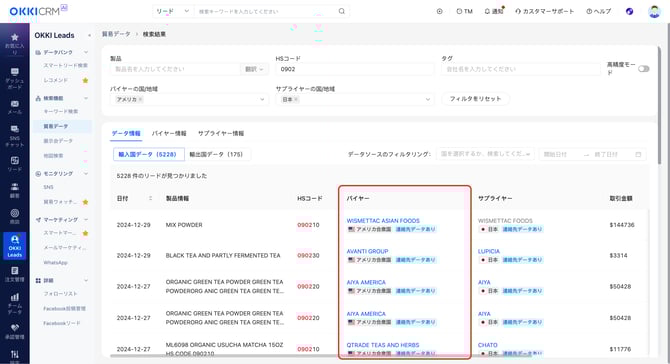Image resolution: width=670 pixels, height=364 pixels.
Task: Collapse the データバンク section
Action: click(86, 52)
